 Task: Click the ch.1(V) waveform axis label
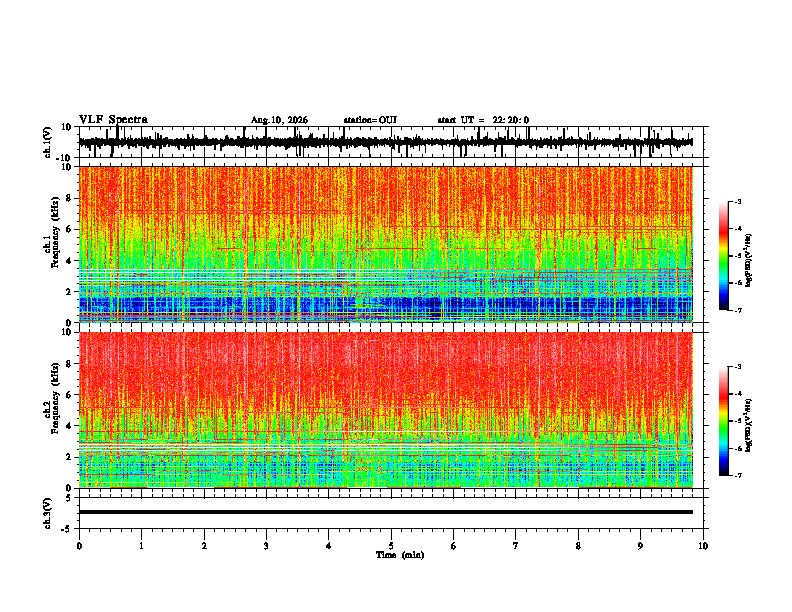tap(47, 142)
